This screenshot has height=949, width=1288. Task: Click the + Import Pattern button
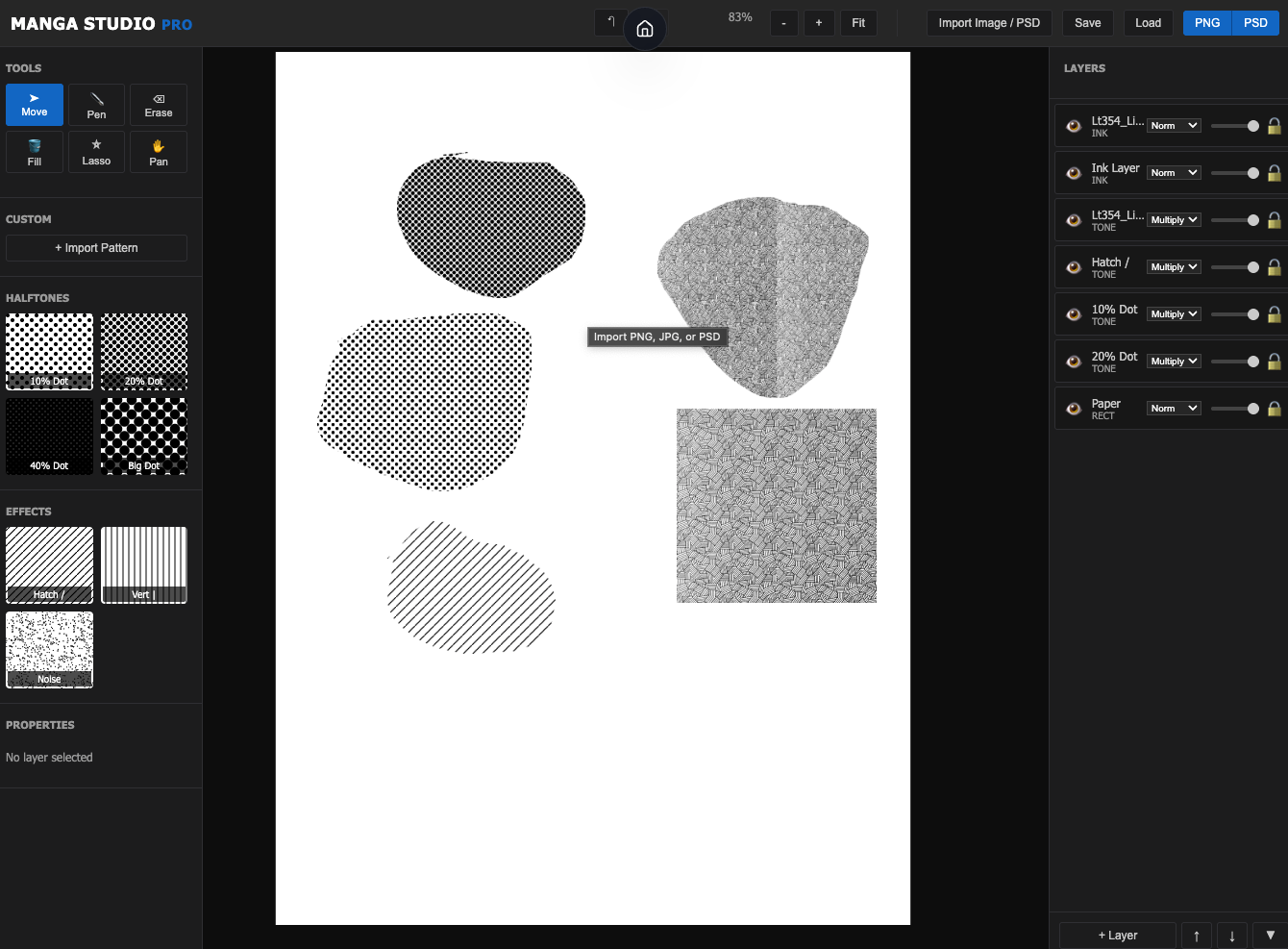click(96, 248)
